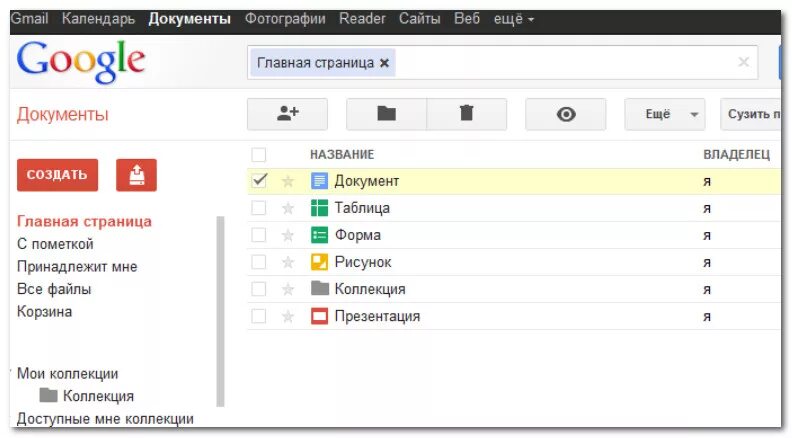
Task: Open Корзина in sidebar
Action: pyautogui.click(x=44, y=312)
